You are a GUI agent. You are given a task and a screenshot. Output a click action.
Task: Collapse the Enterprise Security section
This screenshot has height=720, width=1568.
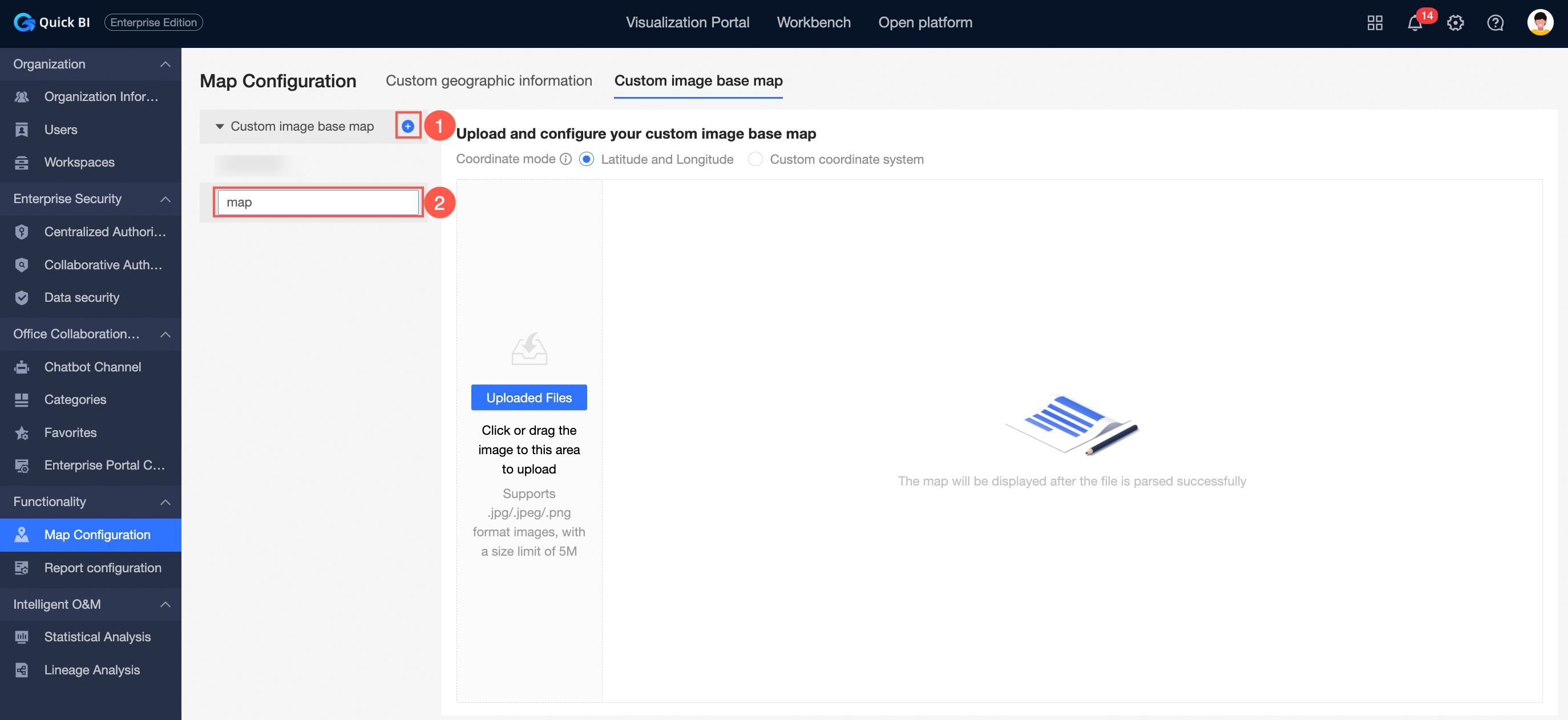[x=165, y=199]
